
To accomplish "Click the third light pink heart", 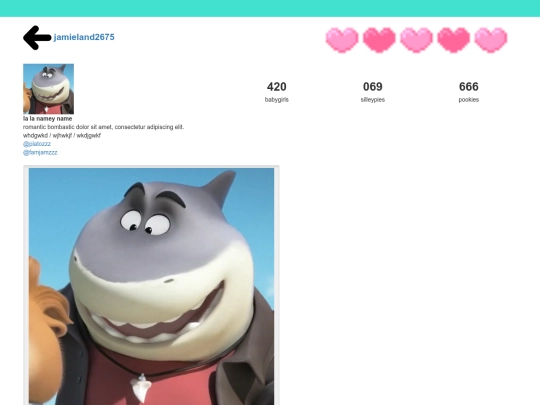I will [416, 40].
